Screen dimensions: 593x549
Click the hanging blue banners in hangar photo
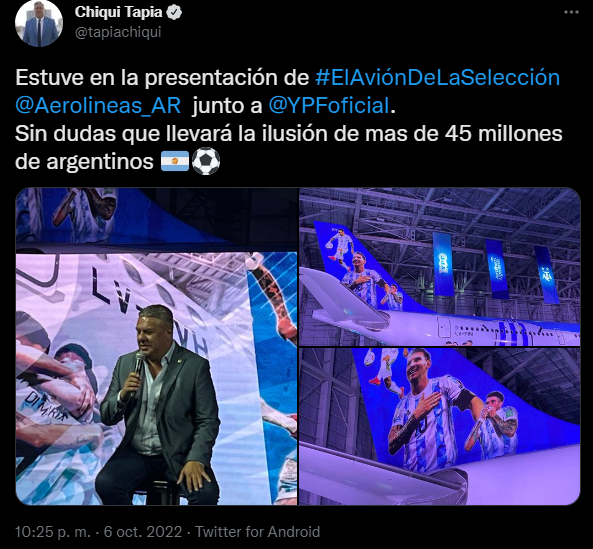pyautogui.click(x=495, y=266)
